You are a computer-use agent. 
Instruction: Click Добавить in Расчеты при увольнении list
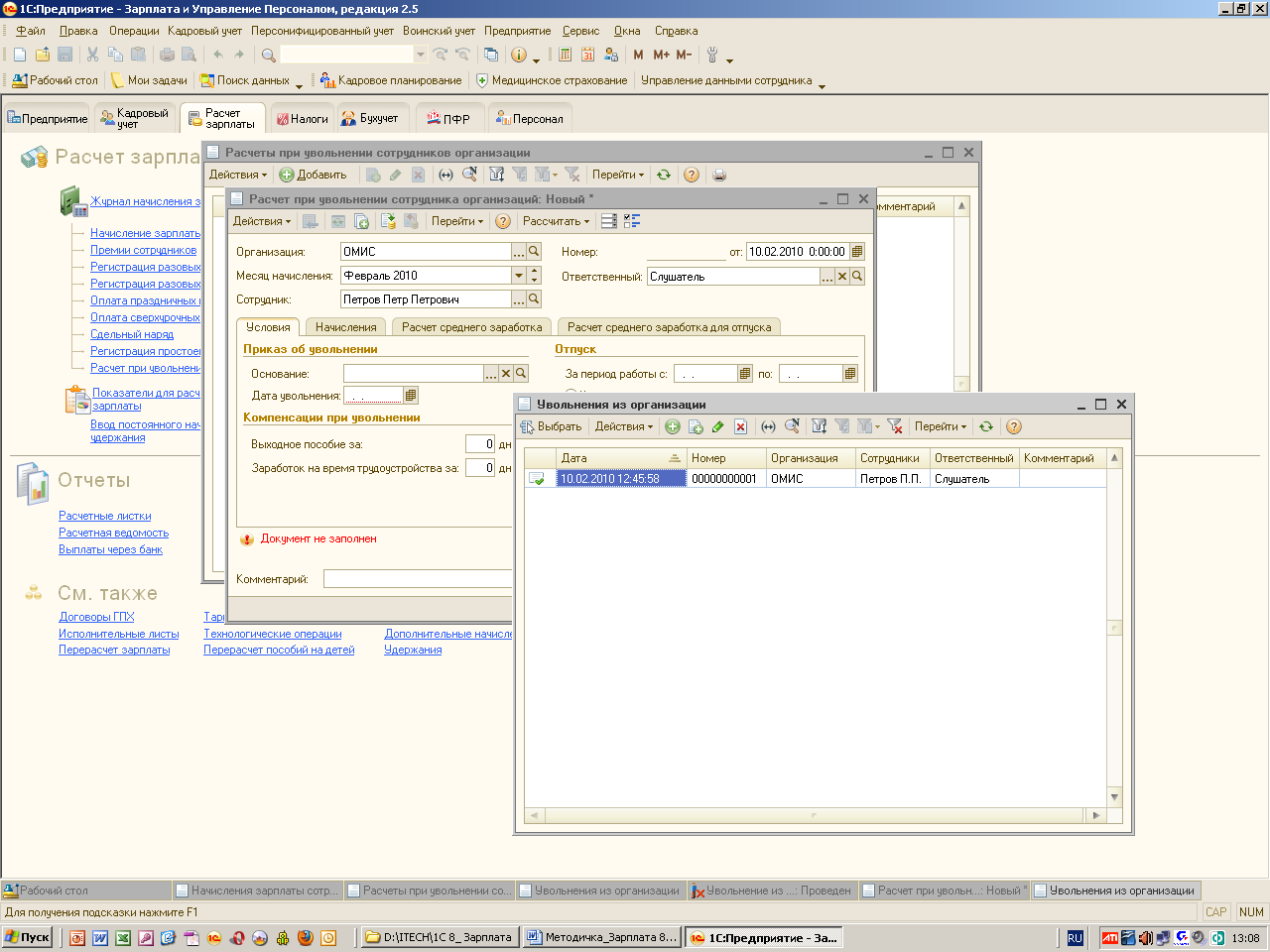[x=313, y=175]
